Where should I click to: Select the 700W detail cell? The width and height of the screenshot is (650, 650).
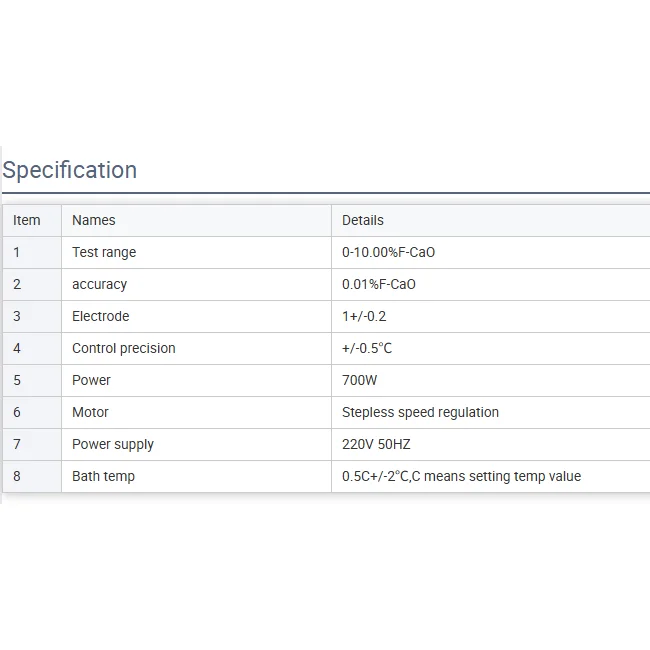click(x=360, y=380)
